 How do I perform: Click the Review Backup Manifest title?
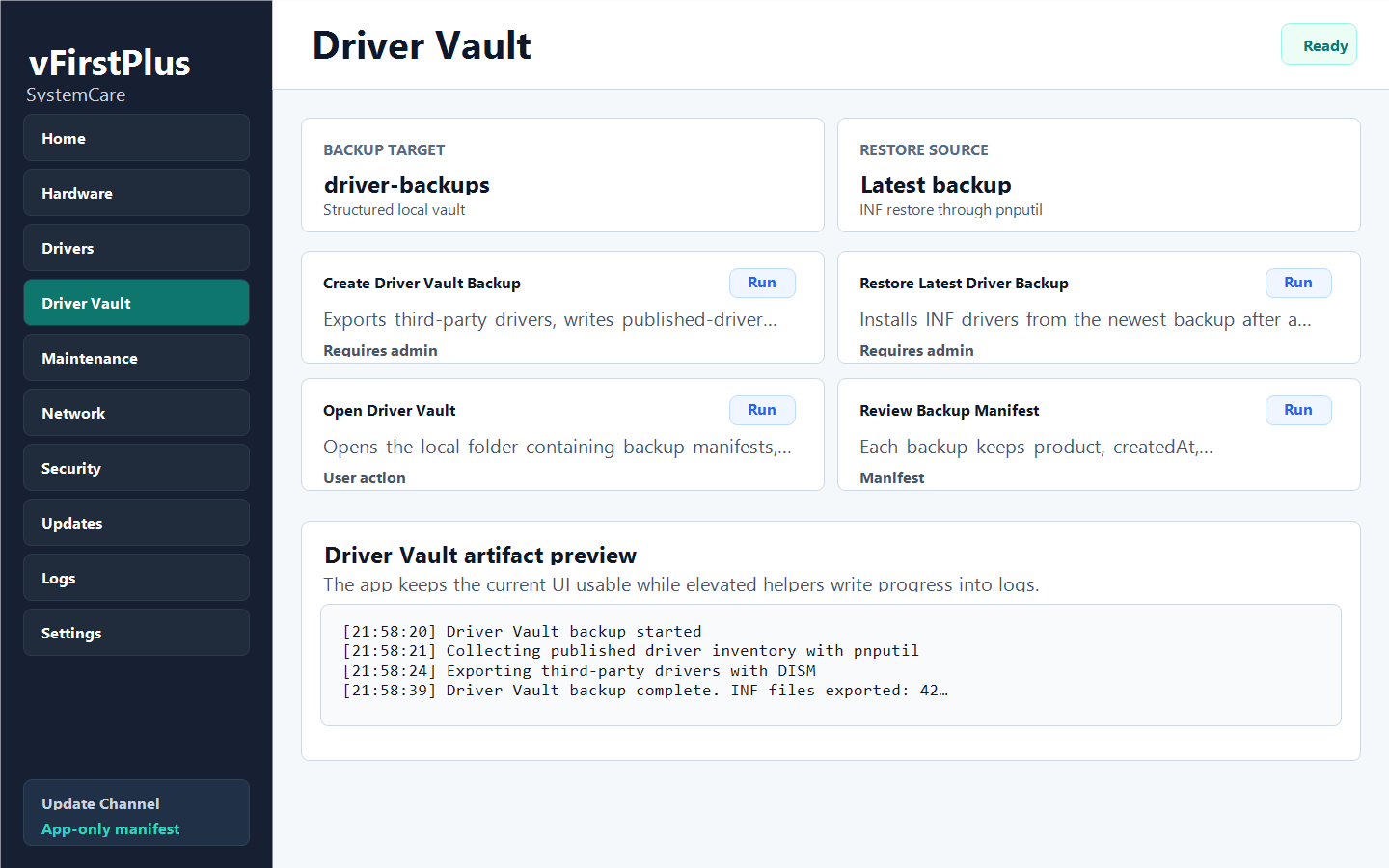point(949,411)
